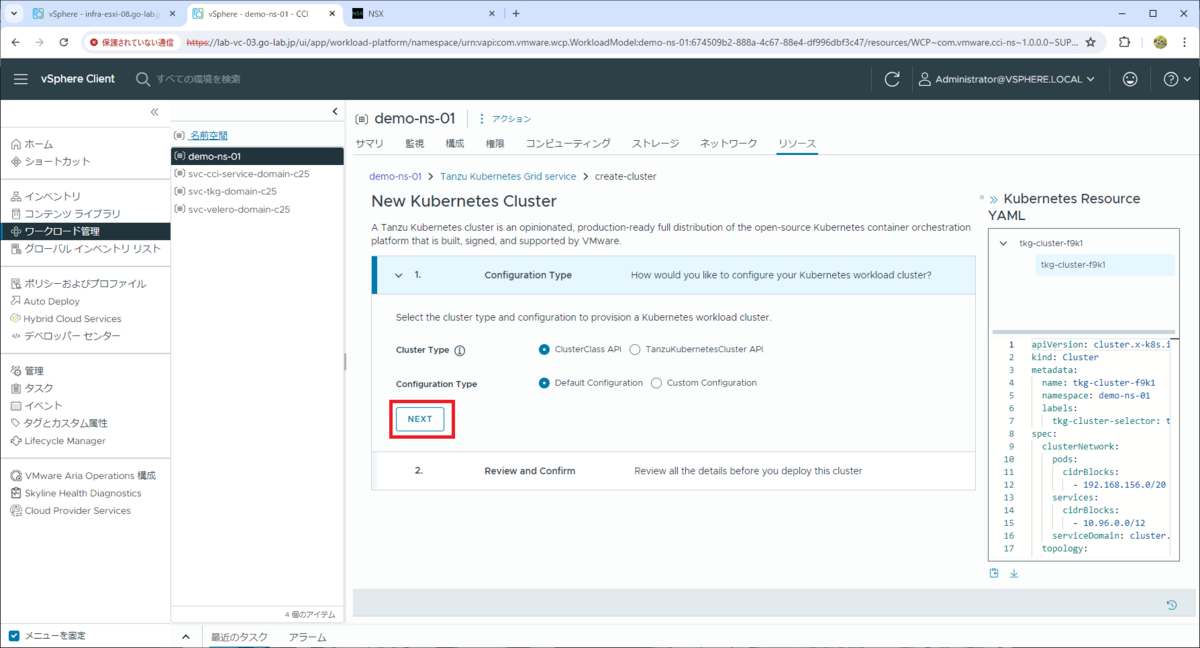
Task: Open Lifecycle Manager from the sidebar
Action: [x=65, y=440]
